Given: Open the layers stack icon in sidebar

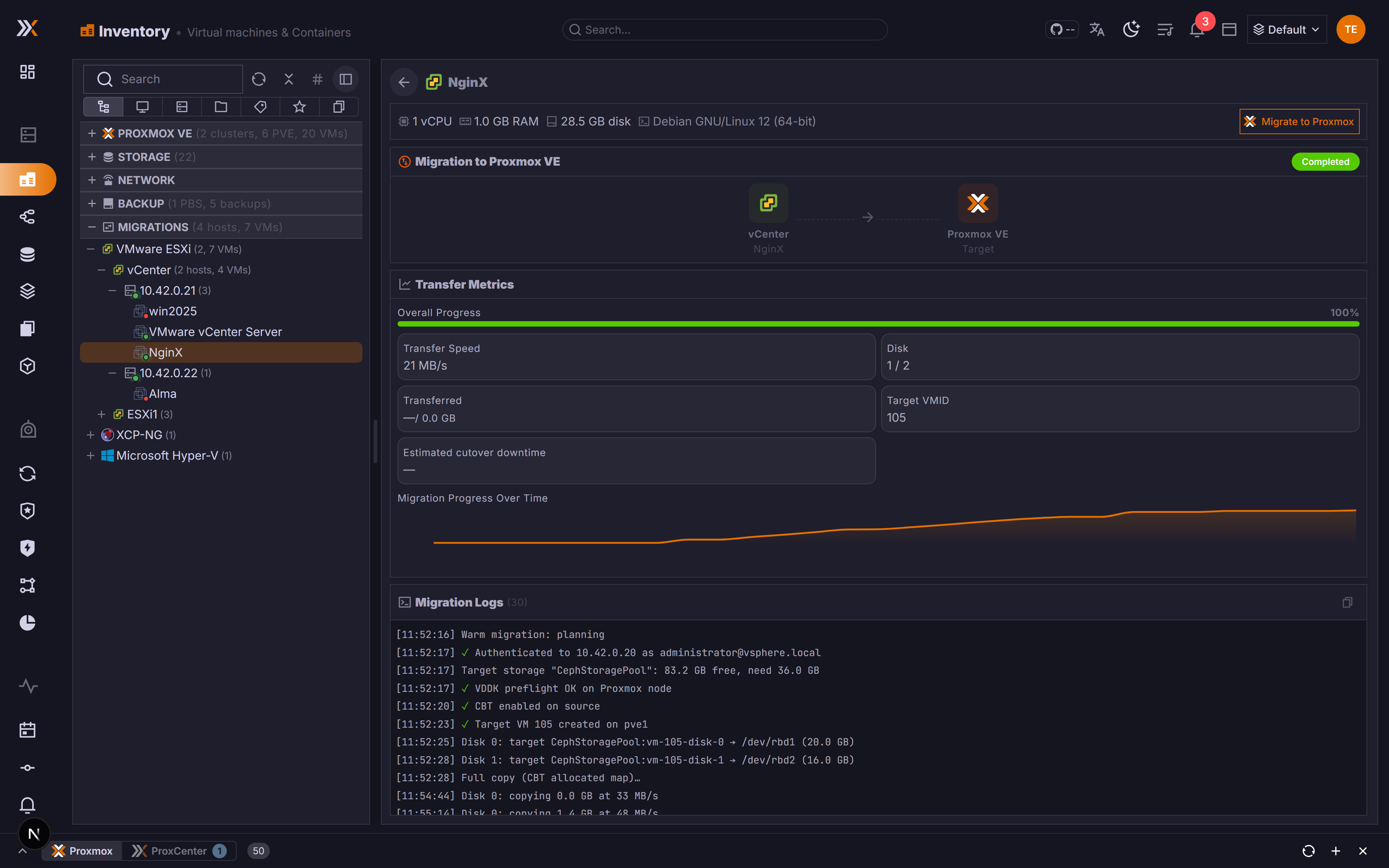Looking at the screenshot, I should (x=27, y=291).
